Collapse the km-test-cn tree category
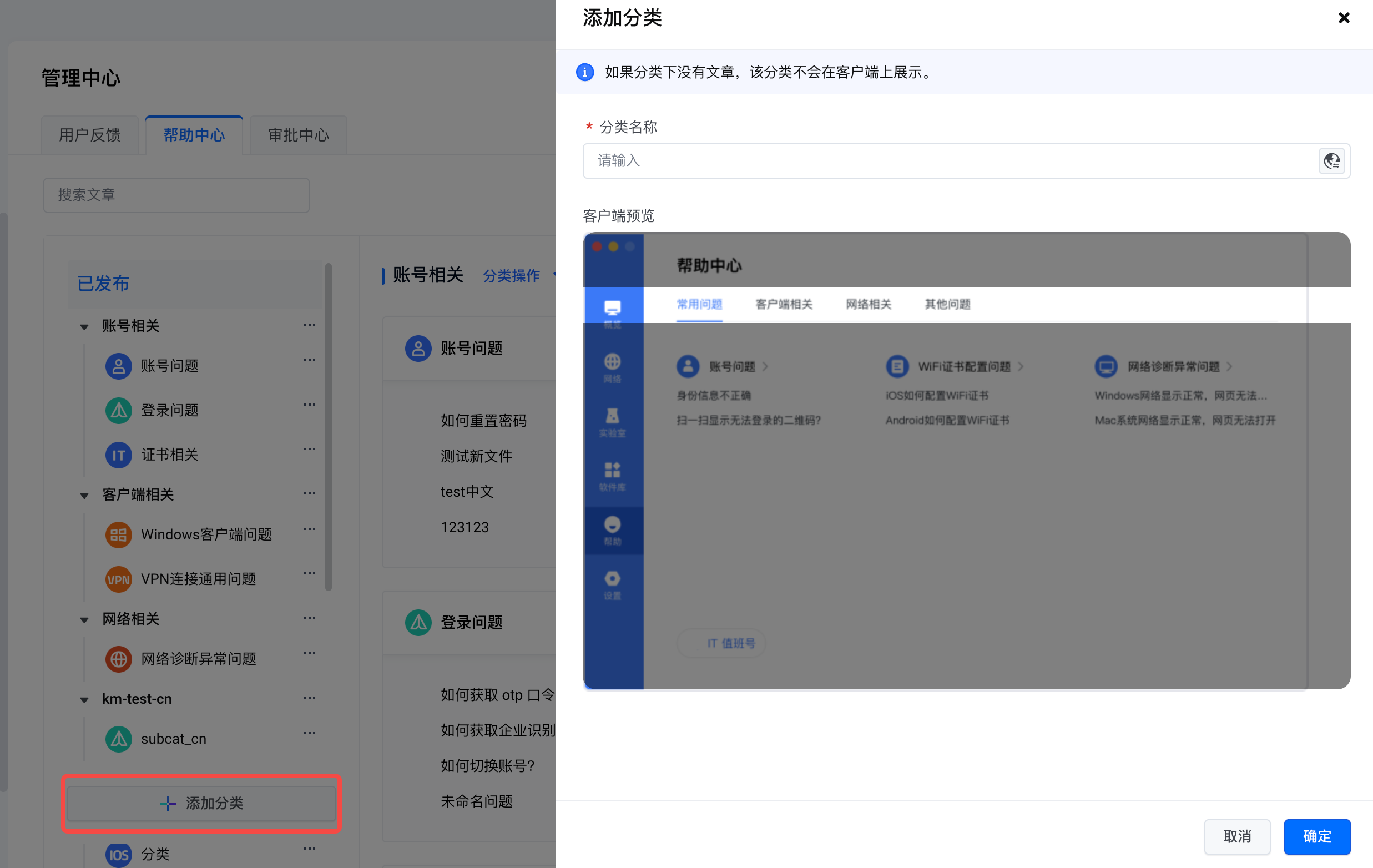Screen dimensions: 1373x868 click(x=84, y=699)
